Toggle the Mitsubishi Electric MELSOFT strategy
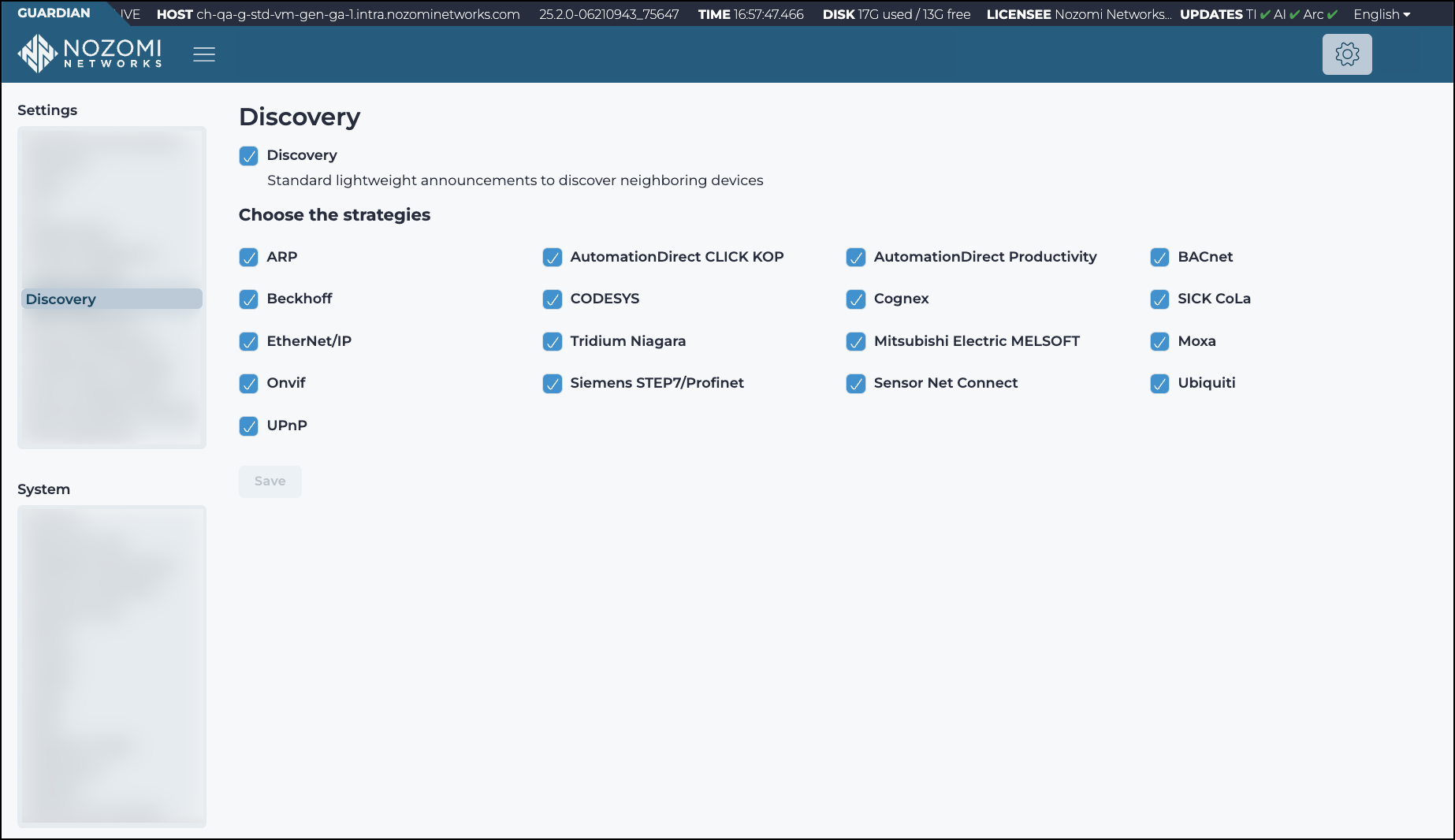This screenshot has width=1455, height=840. click(856, 341)
